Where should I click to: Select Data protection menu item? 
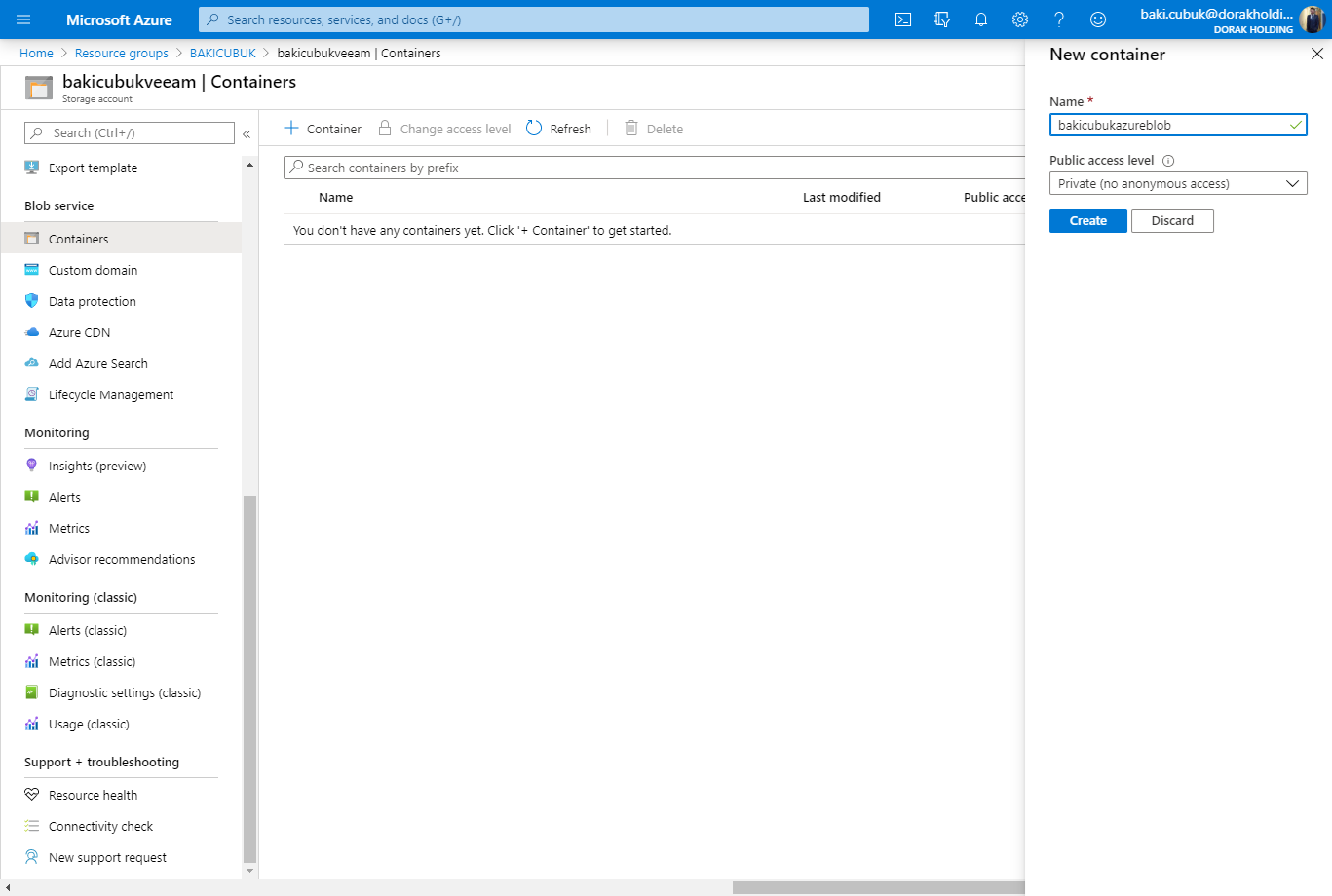coord(92,301)
